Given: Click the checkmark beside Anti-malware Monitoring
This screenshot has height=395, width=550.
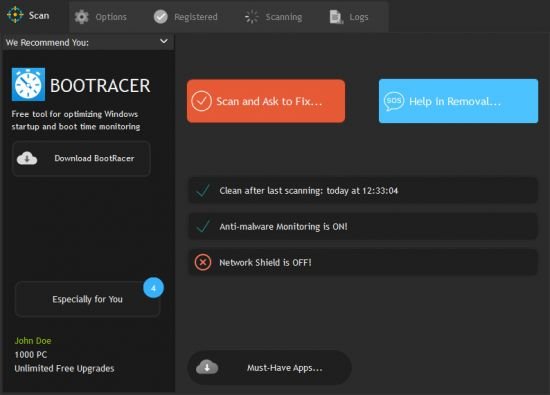Looking at the screenshot, I should pos(203,227).
